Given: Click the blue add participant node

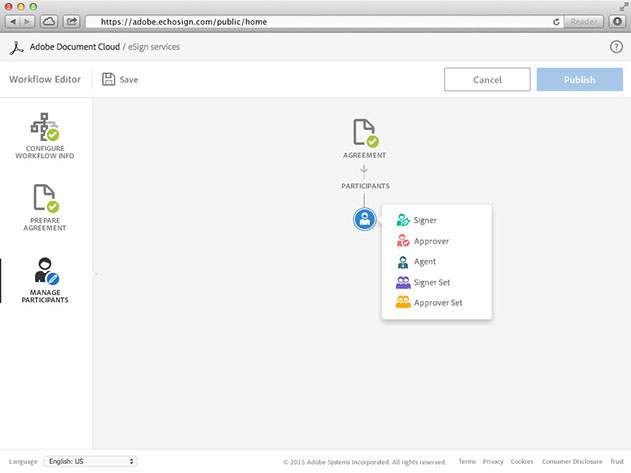Looking at the screenshot, I should [x=364, y=220].
